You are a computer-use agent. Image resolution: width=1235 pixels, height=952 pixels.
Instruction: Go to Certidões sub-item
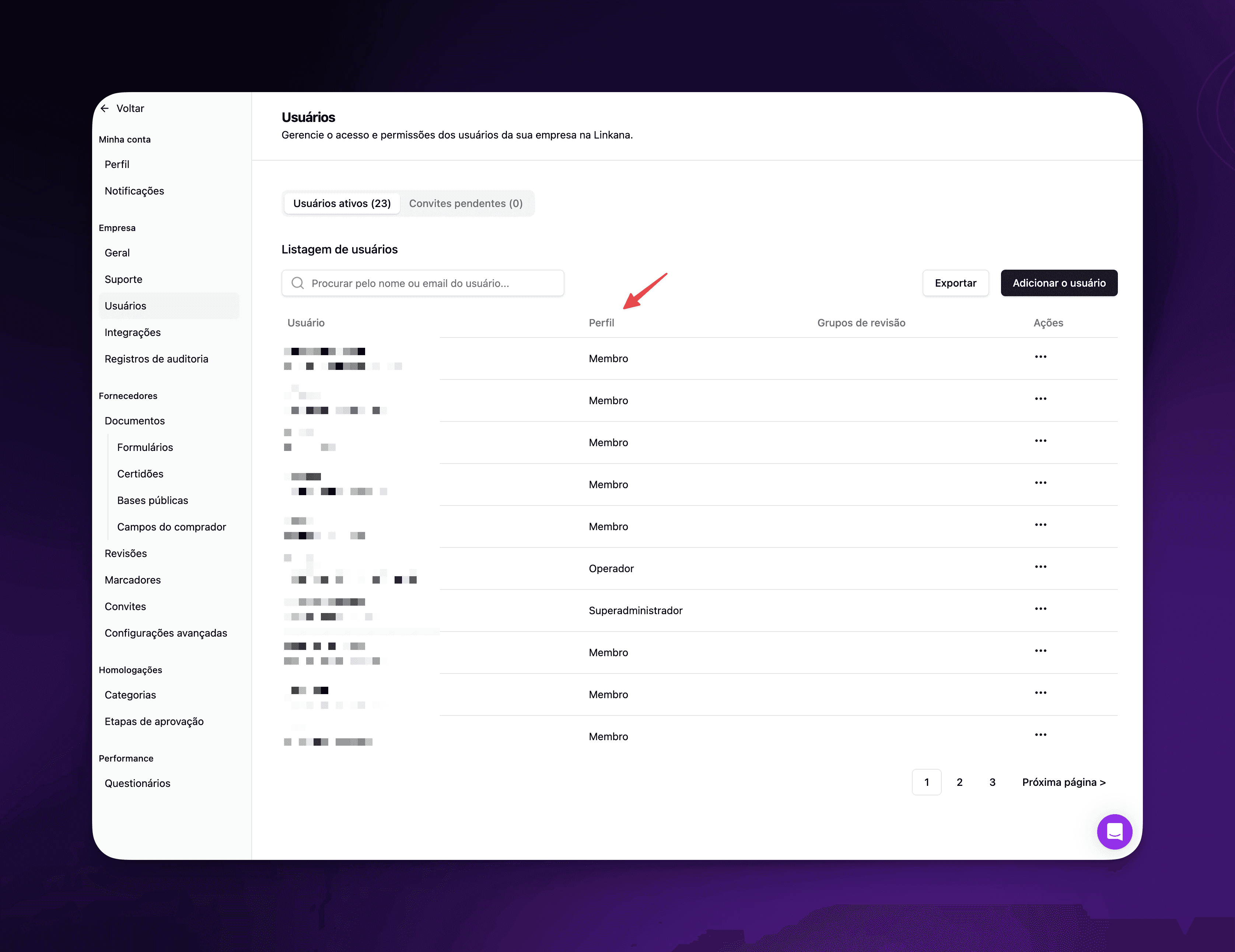click(x=140, y=474)
